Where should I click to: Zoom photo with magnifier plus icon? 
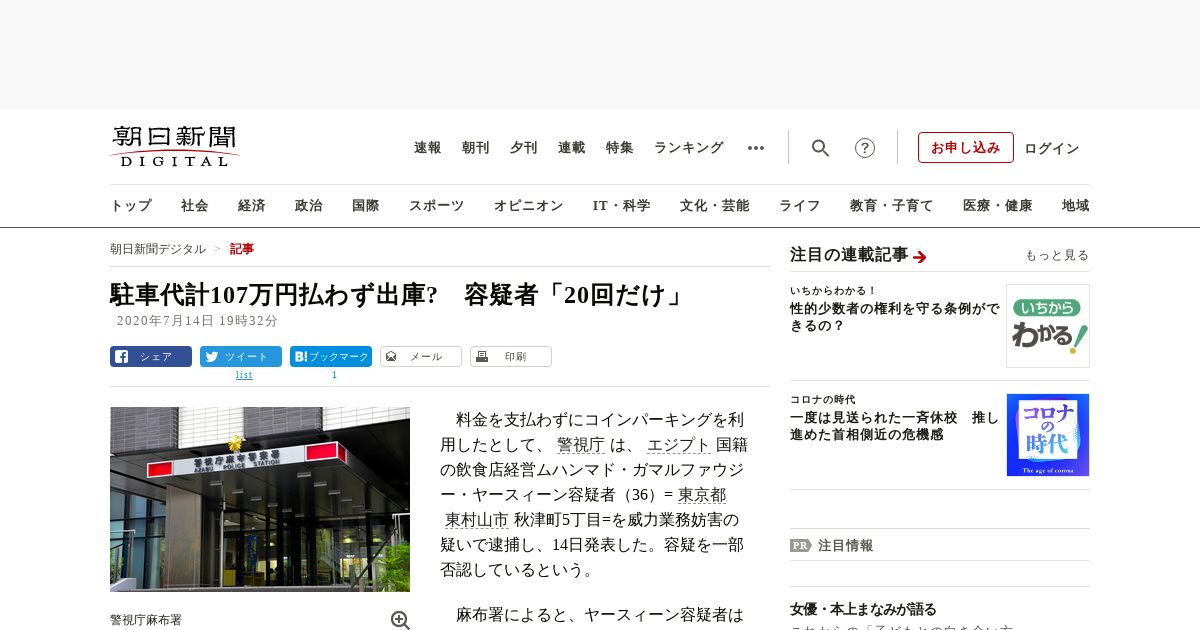(400, 620)
